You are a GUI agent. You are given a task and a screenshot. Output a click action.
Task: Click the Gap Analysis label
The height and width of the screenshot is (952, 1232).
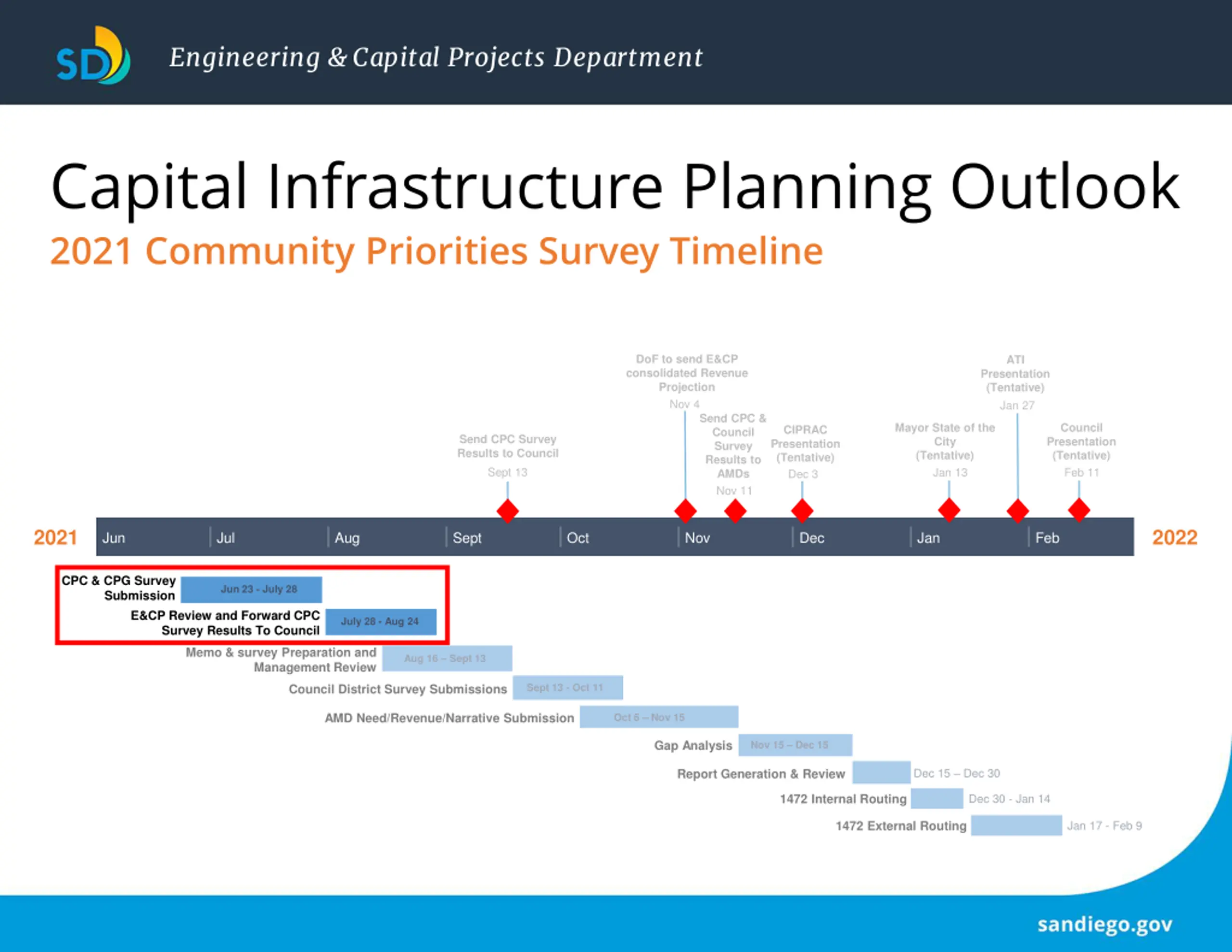point(693,746)
